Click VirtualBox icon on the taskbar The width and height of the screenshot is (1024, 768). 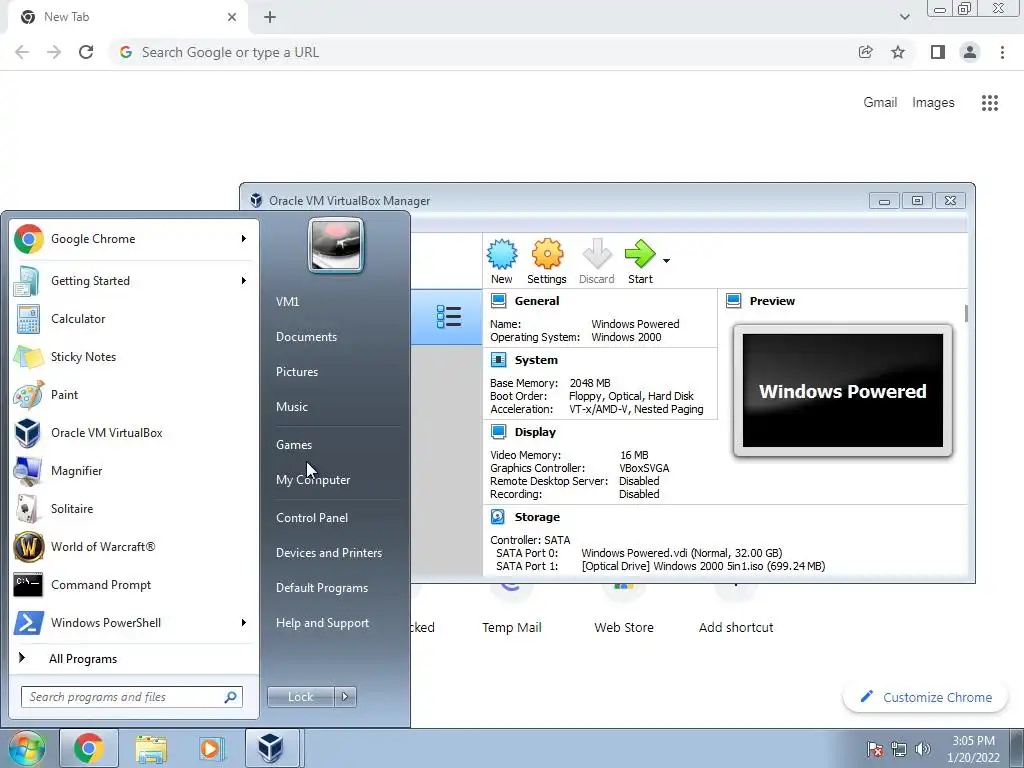click(x=270, y=748)
